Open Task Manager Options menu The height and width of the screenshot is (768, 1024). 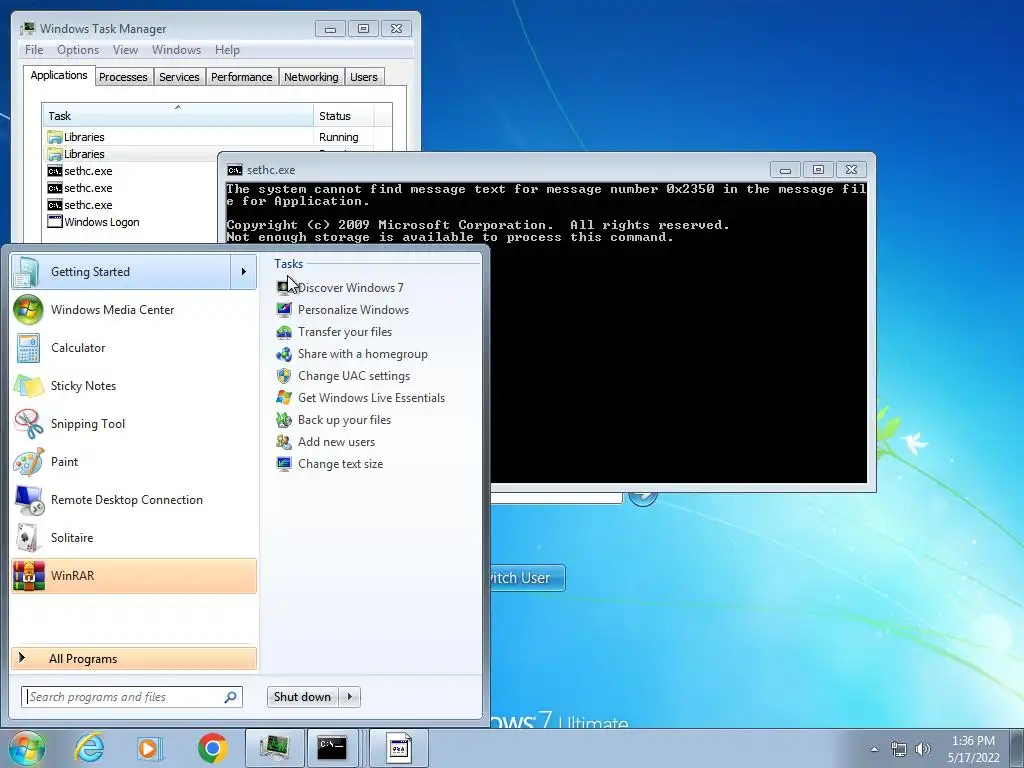(x=78, y=50)
